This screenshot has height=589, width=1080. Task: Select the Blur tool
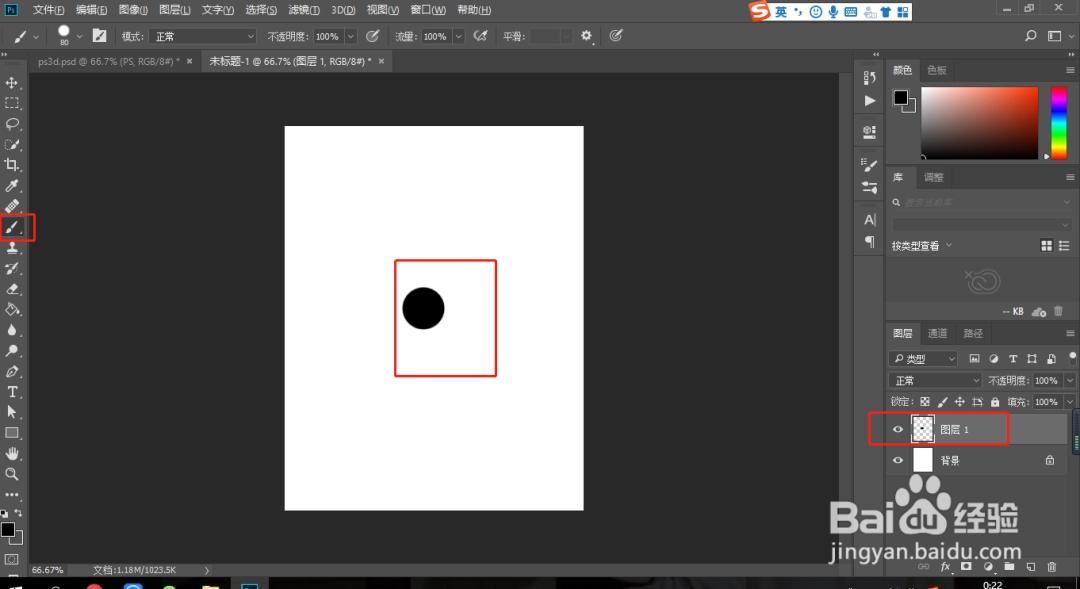[12, 330]
